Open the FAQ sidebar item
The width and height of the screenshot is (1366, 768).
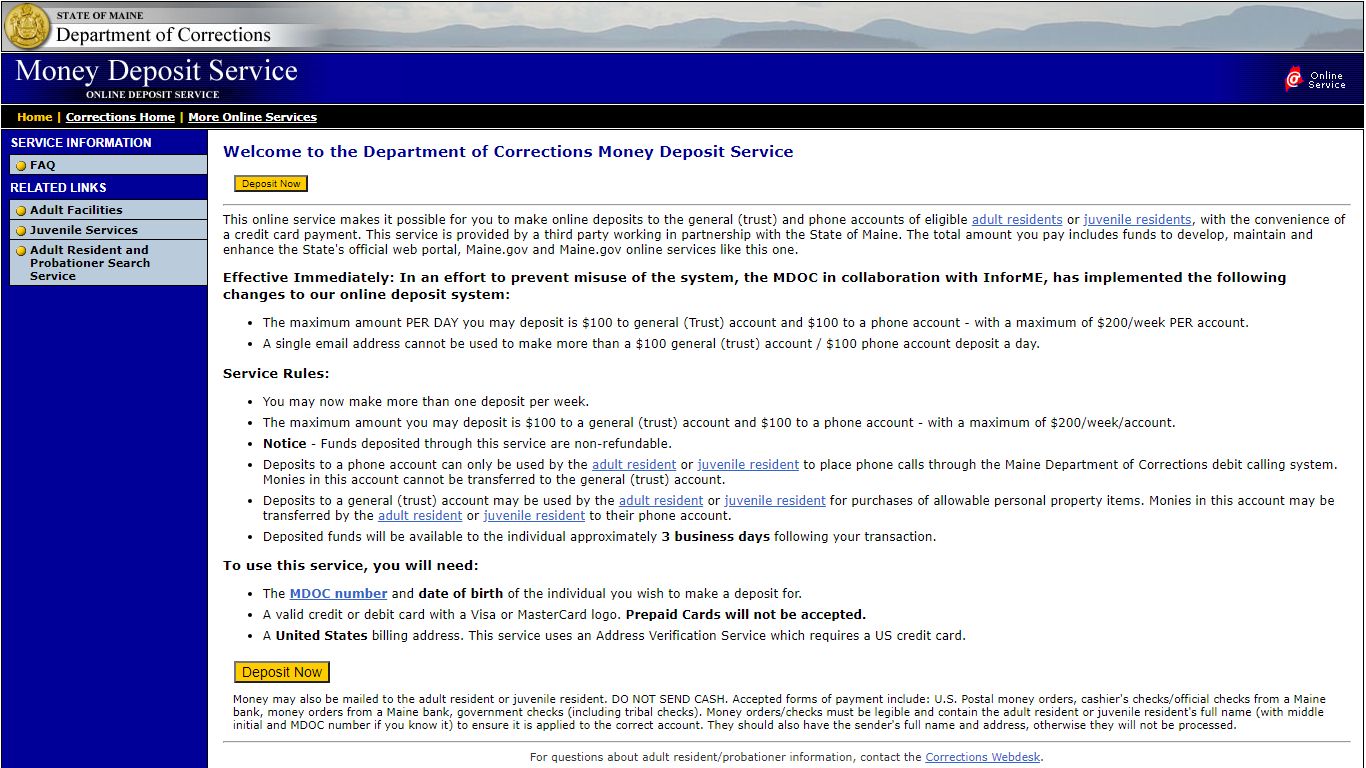pyautogui.click(x=108, y=165)
